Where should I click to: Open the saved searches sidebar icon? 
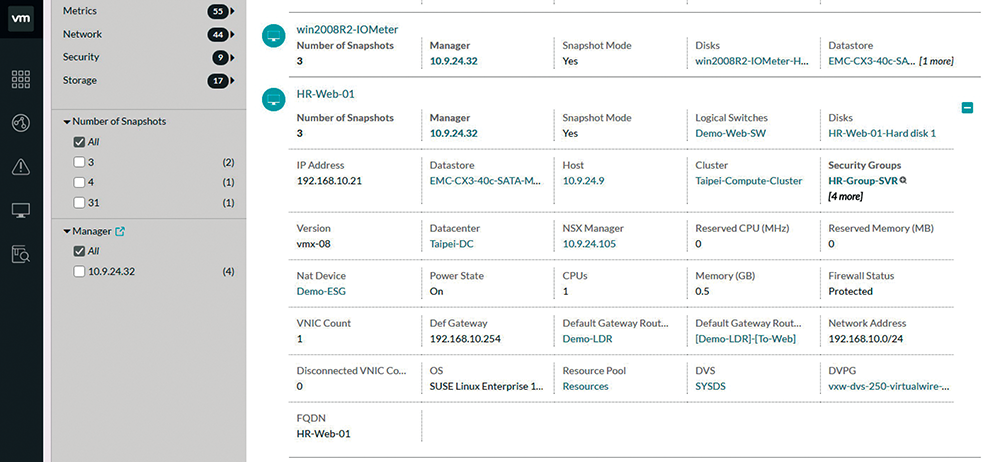(21, 254)
